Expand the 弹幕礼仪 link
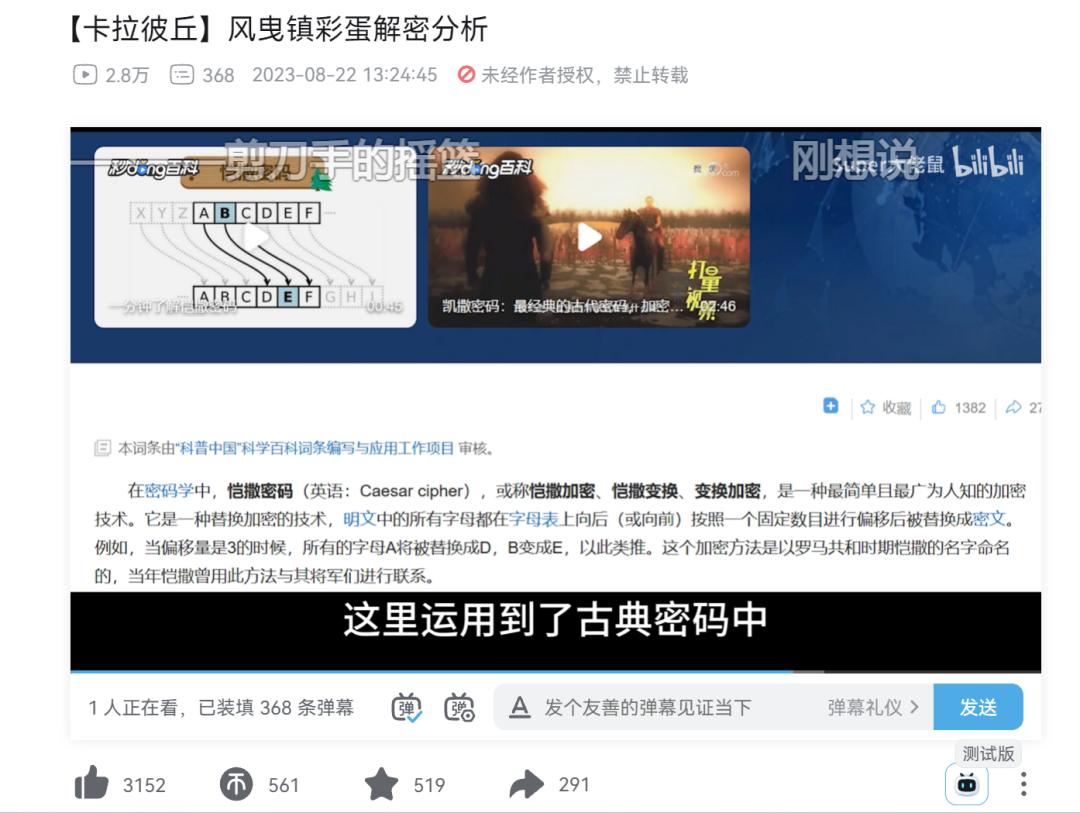Image resolution: width=1080 pixels, height=813 pixels. [x=872, y=708]
